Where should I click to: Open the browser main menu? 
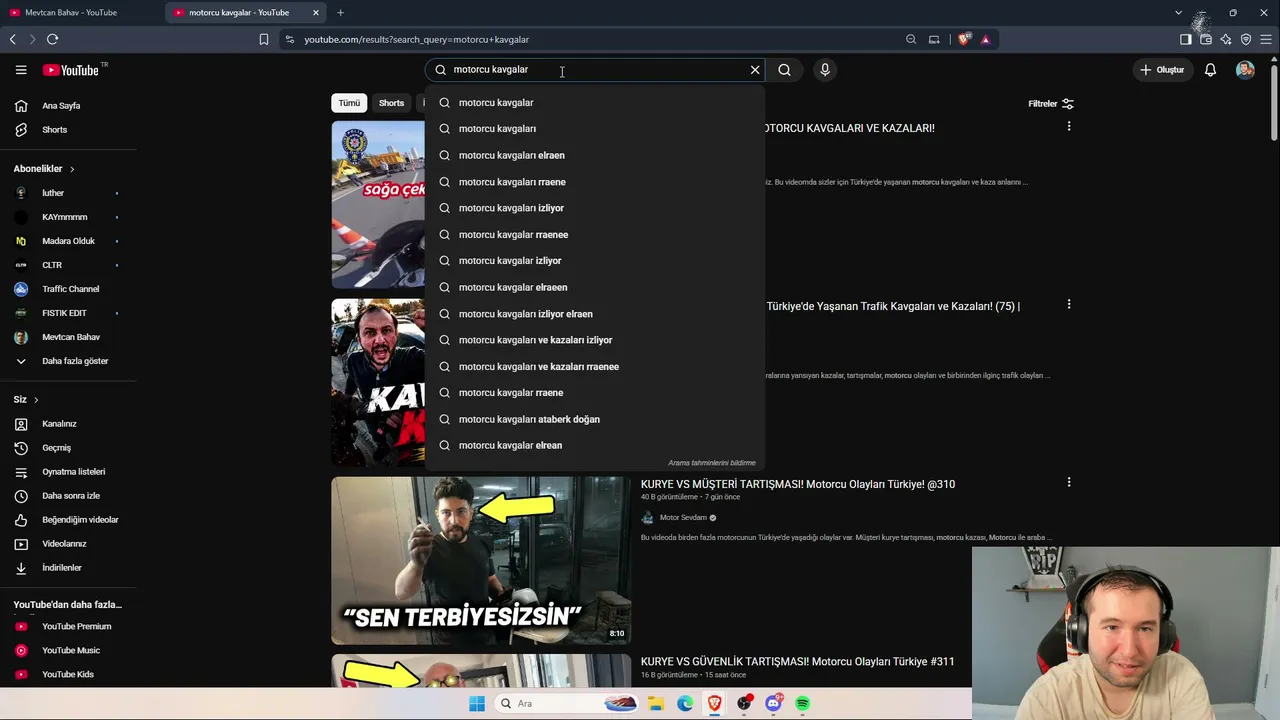pyautogui.click(x=1267, y=39)
